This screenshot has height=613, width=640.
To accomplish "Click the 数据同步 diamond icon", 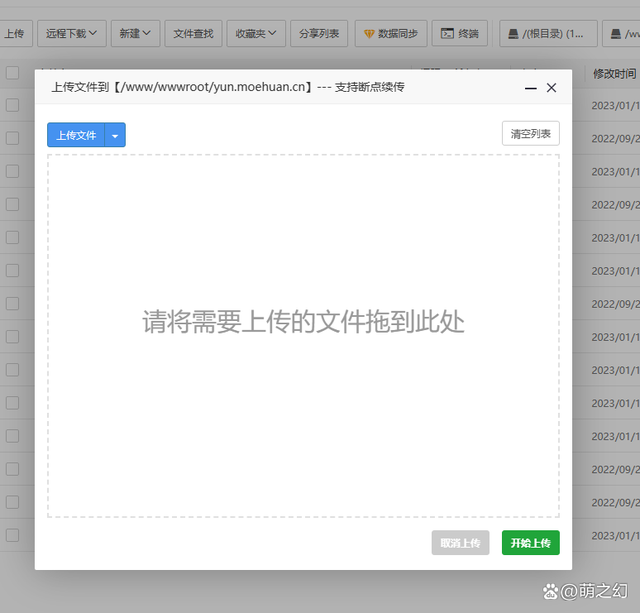I will [369, 34].
